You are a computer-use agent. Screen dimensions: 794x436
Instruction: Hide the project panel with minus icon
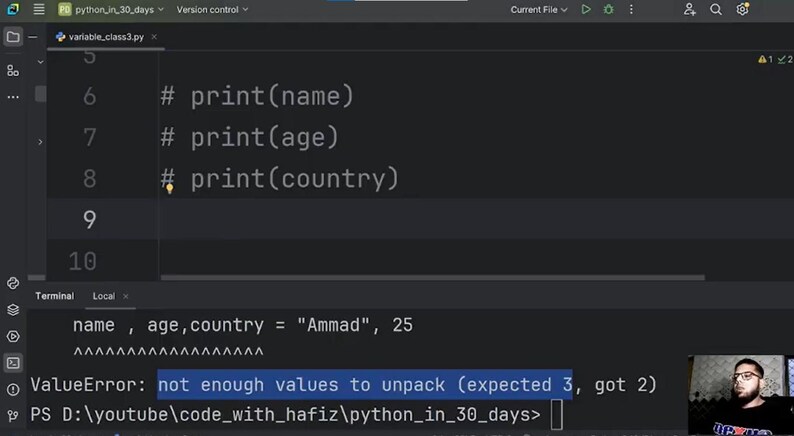coord(33,36)
